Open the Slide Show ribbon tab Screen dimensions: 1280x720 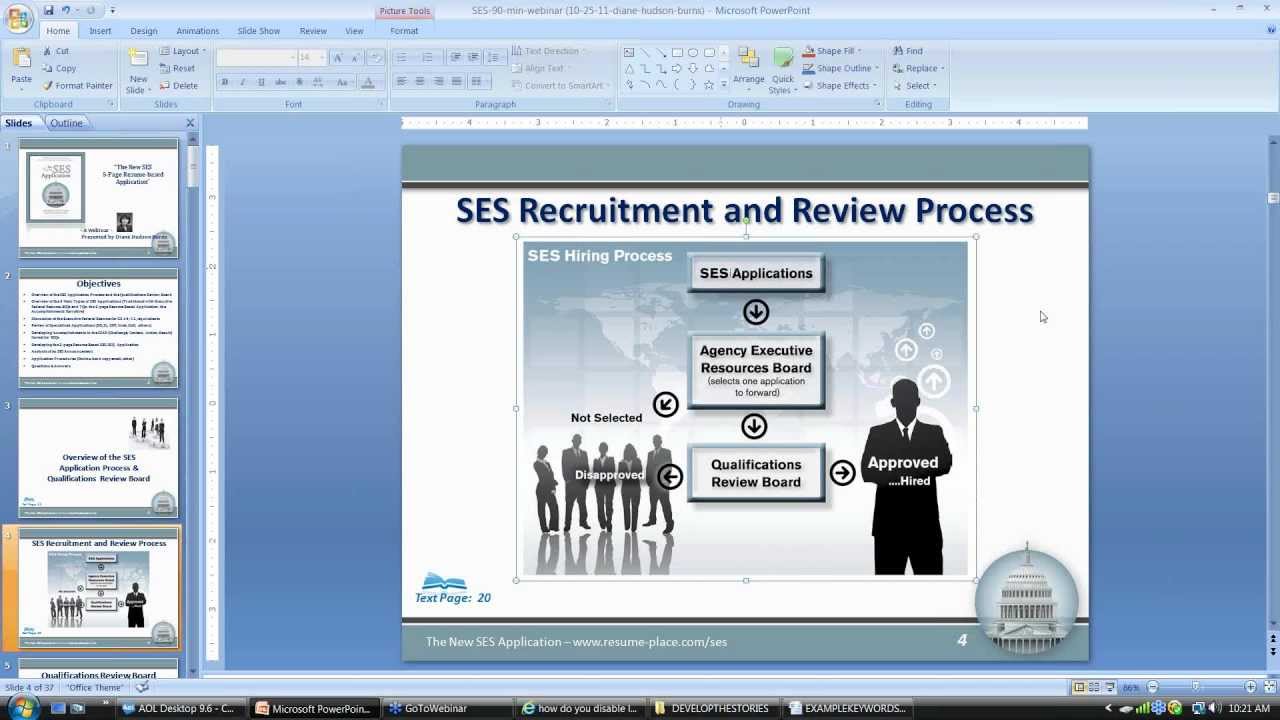pos(259,31)
